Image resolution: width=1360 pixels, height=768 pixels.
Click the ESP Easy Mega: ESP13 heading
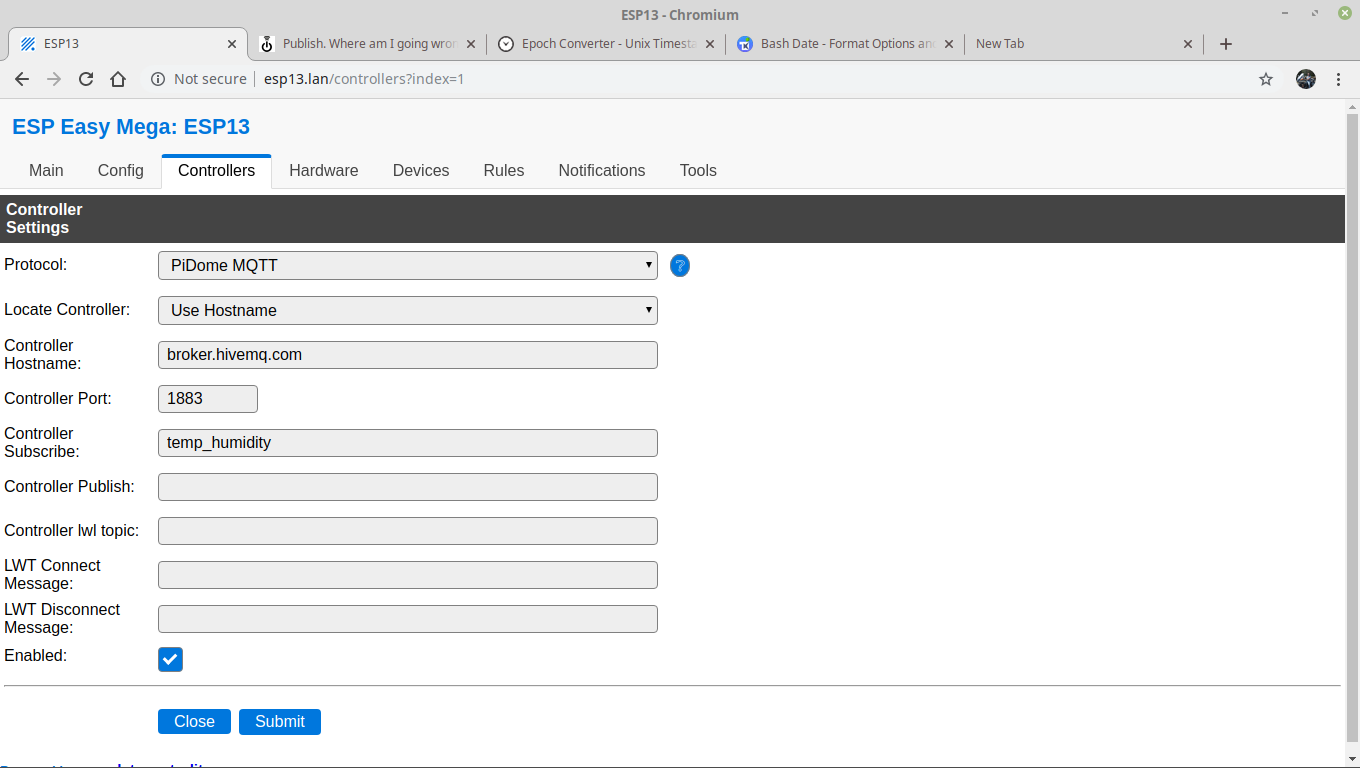[x=131, y=127]
